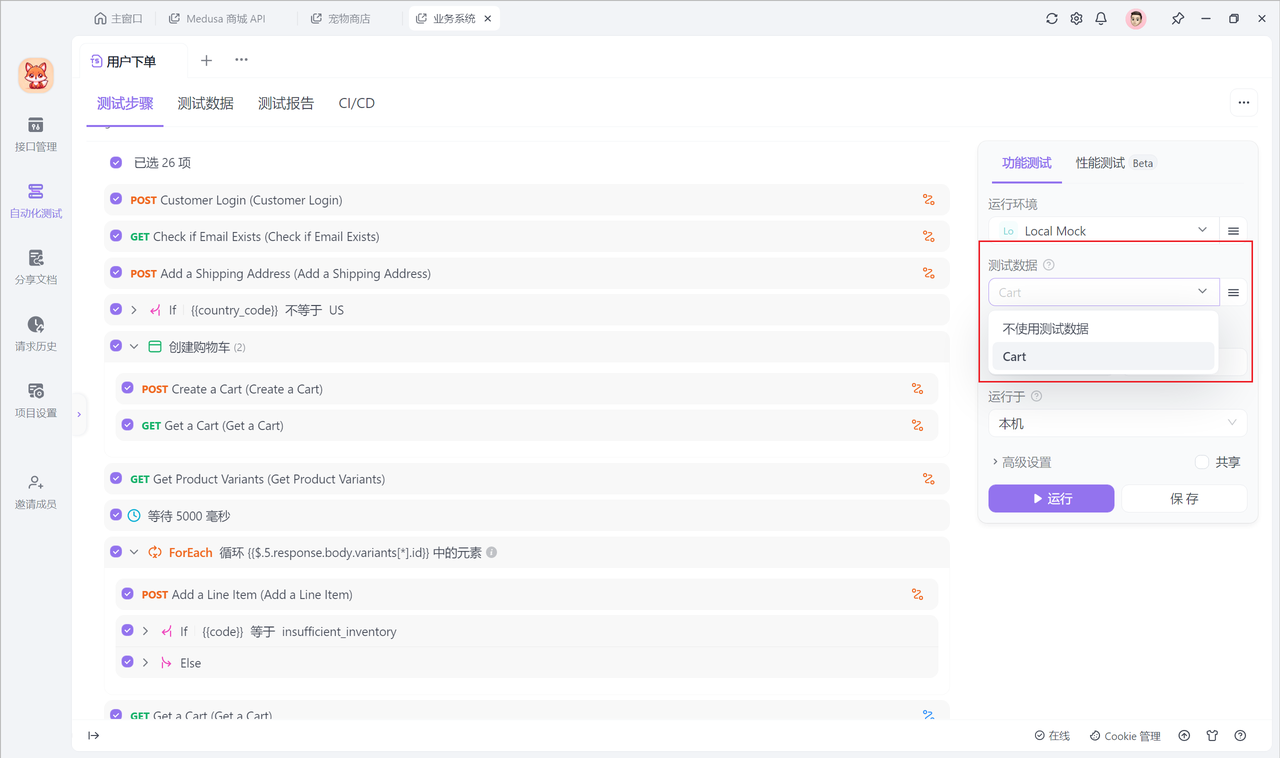Switch to 测试报告 tab
1280x758 pixels.
click(286, 103)
